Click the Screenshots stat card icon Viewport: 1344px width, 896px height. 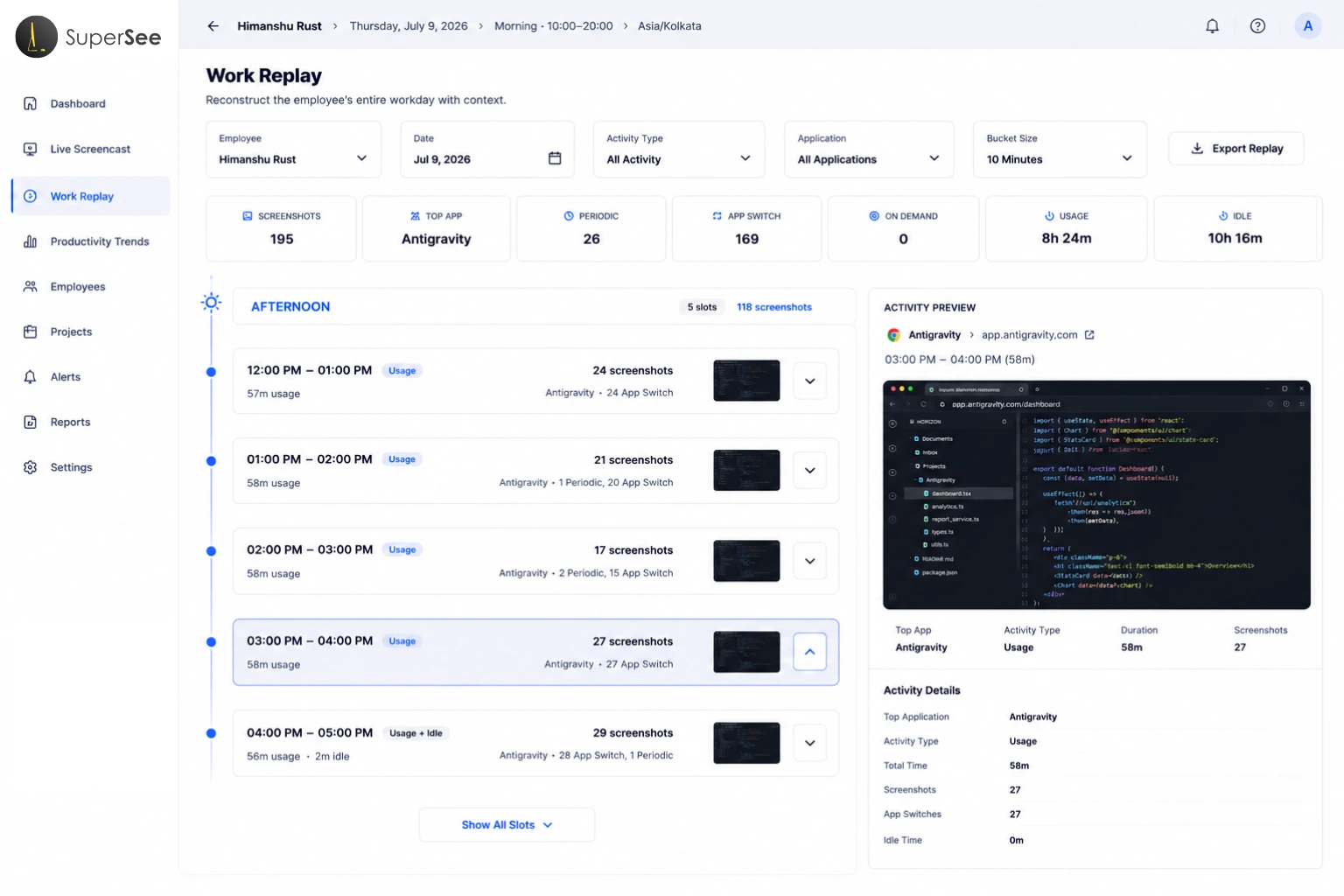point(248,216)
